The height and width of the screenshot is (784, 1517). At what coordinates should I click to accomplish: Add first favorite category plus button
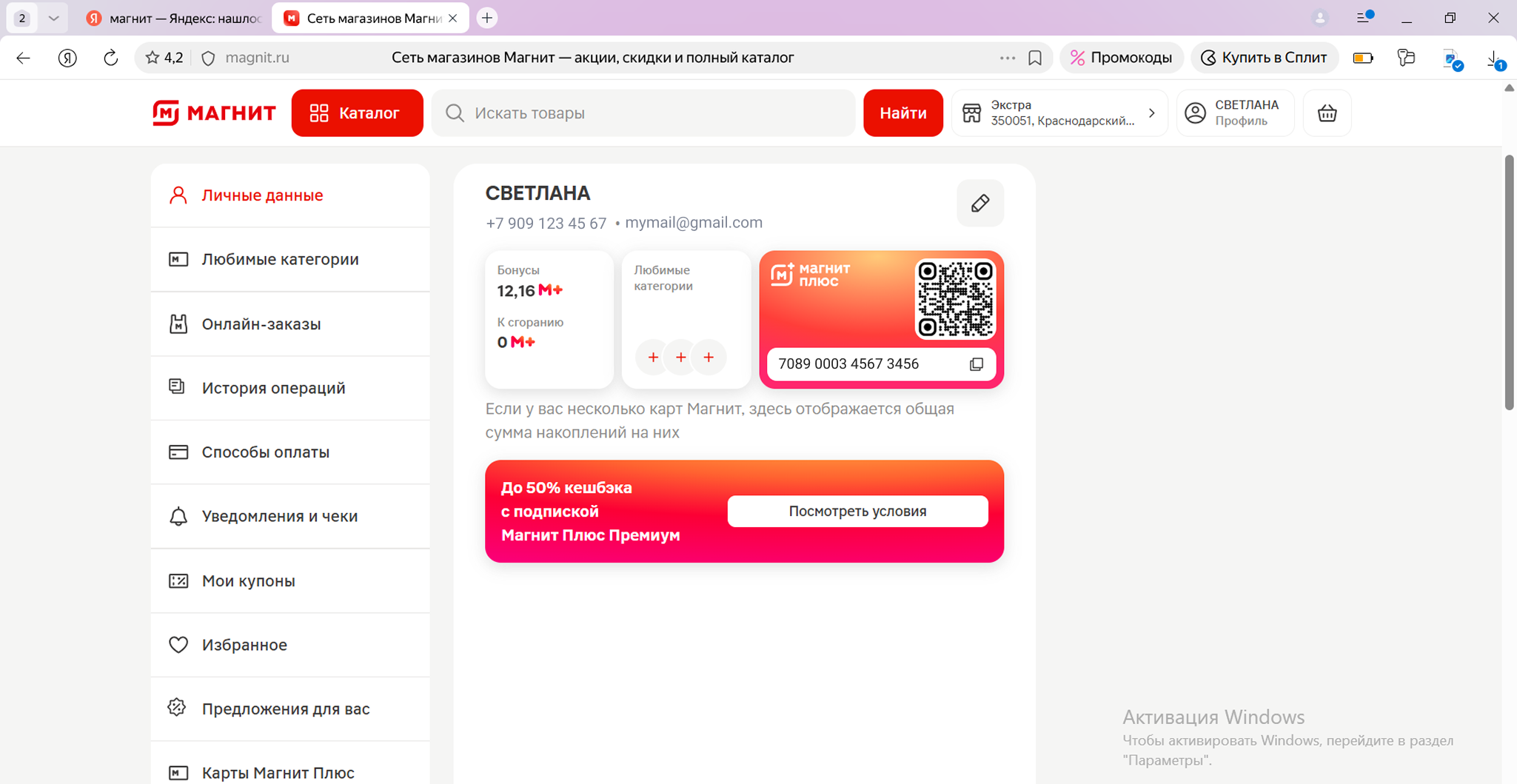[652, 358]
